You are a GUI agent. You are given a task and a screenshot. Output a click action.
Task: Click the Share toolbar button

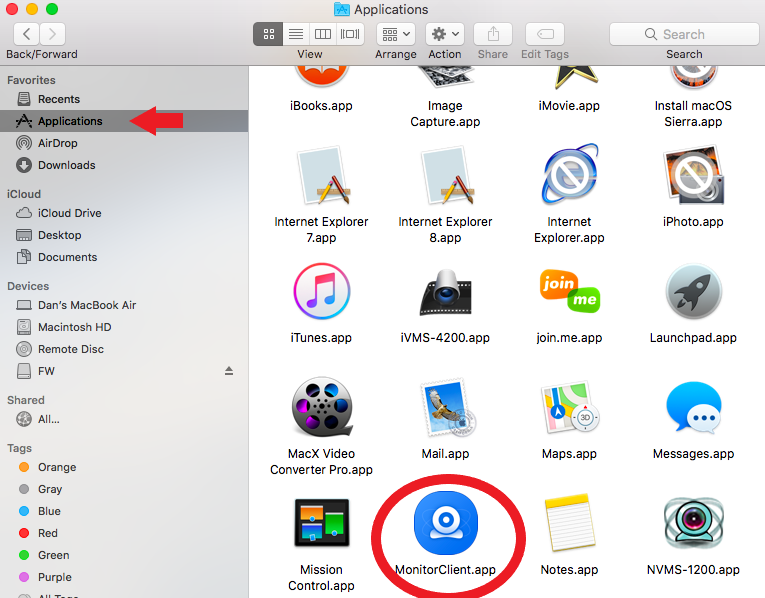492,34
